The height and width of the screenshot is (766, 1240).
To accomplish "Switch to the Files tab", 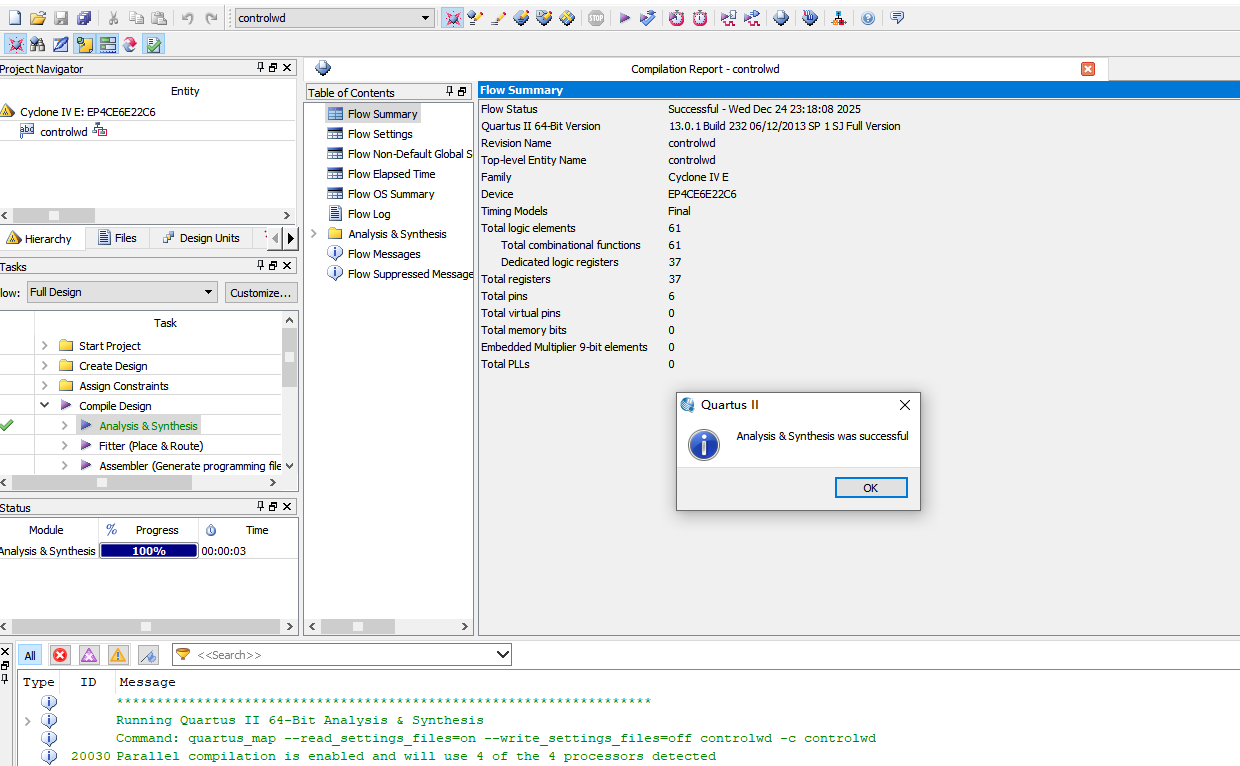I will tap(118, 238).
